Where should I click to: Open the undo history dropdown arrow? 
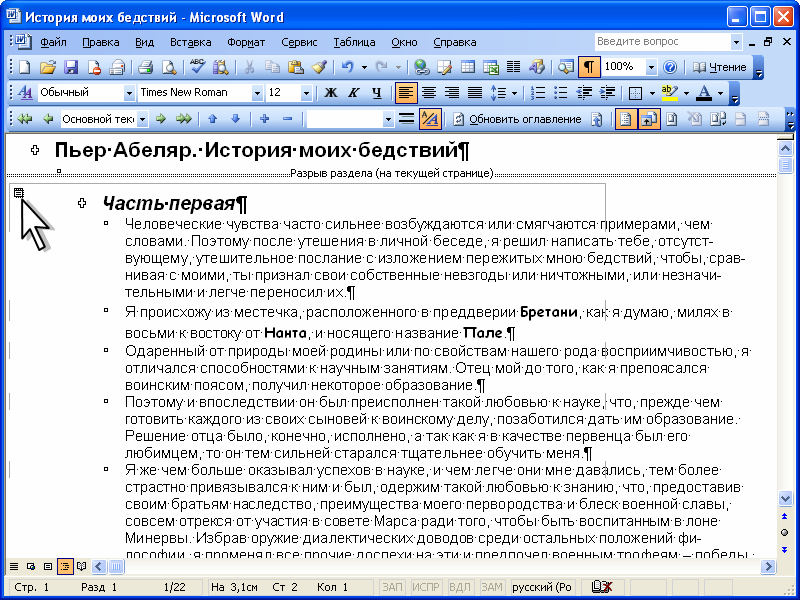364,67
